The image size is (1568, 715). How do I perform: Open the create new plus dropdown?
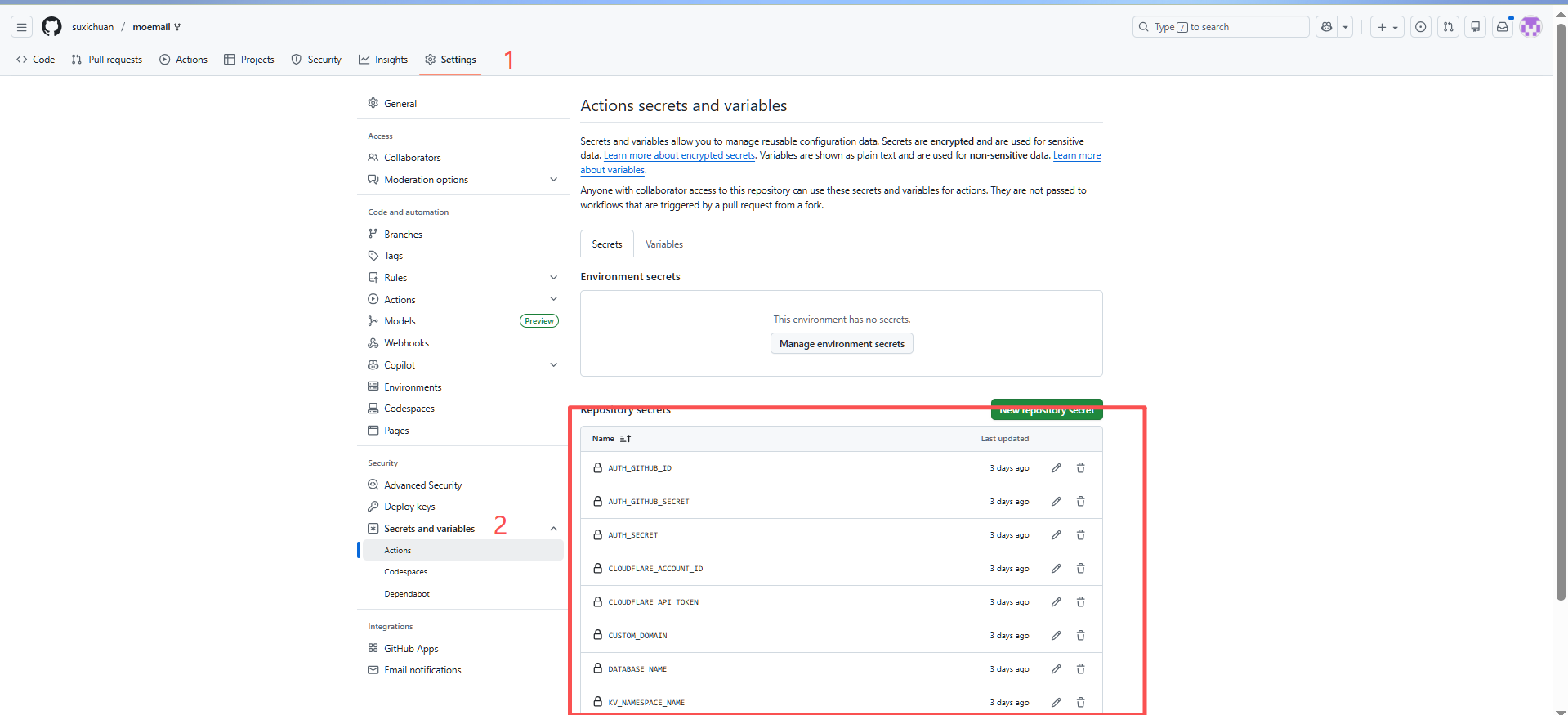pos(1387,27)
